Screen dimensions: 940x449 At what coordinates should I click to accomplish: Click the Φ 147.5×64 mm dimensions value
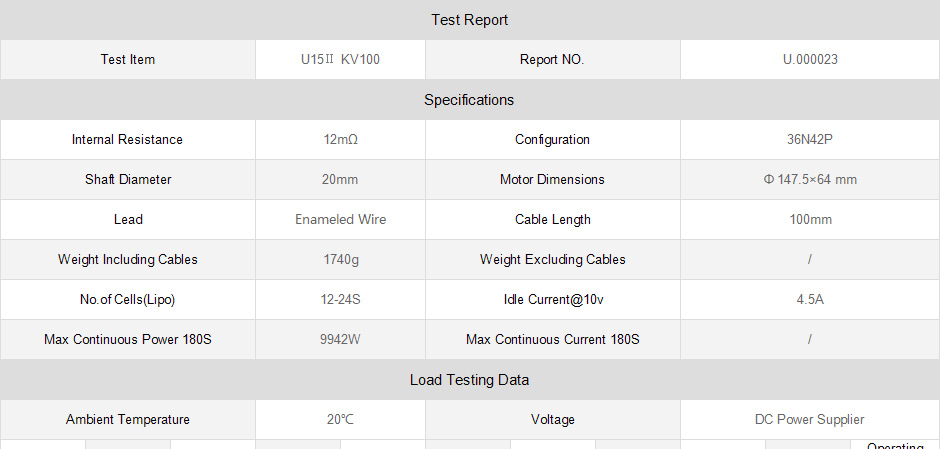[x=810, y=179]
